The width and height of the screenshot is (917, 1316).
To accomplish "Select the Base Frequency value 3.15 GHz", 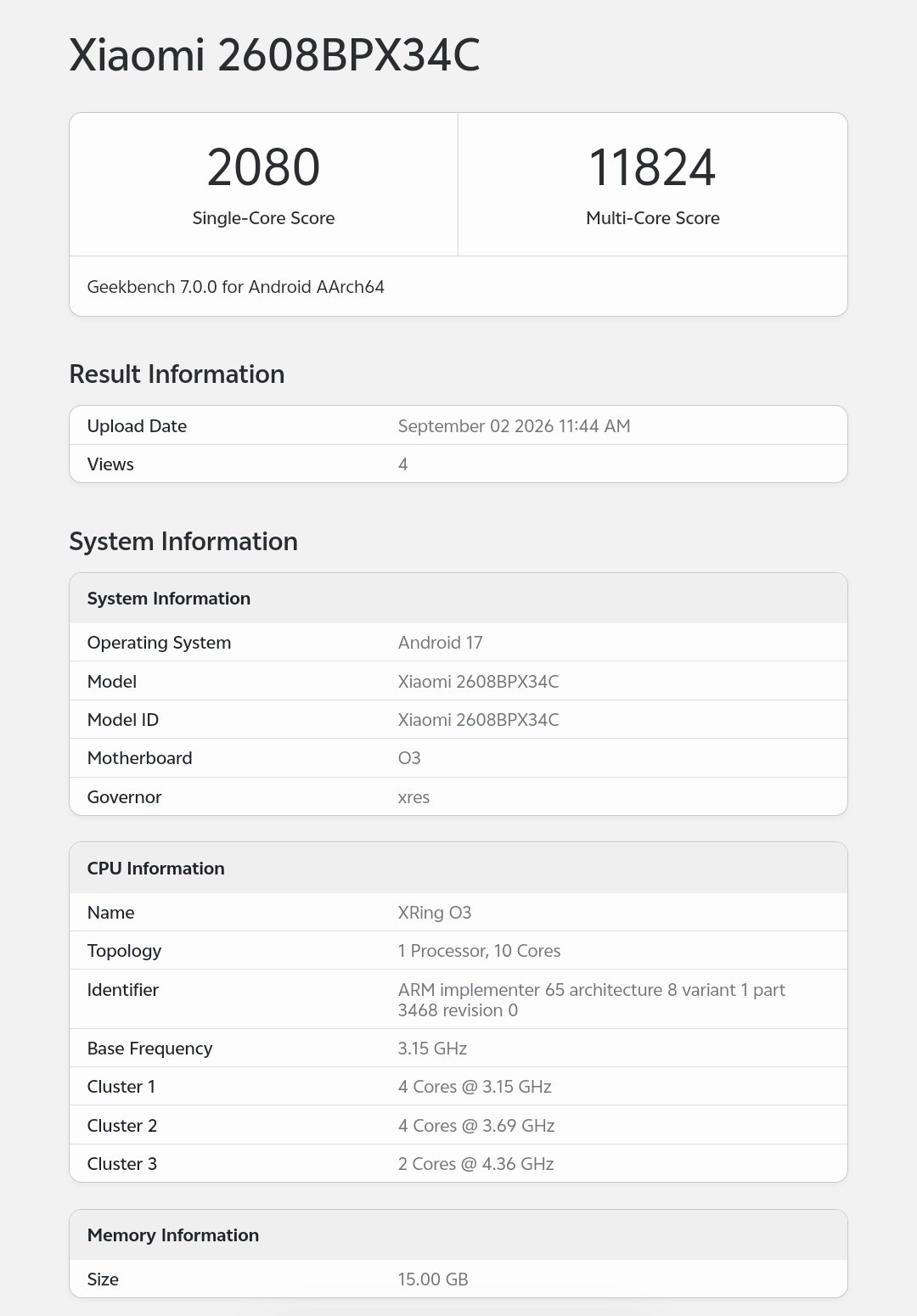I will 432,1049.
